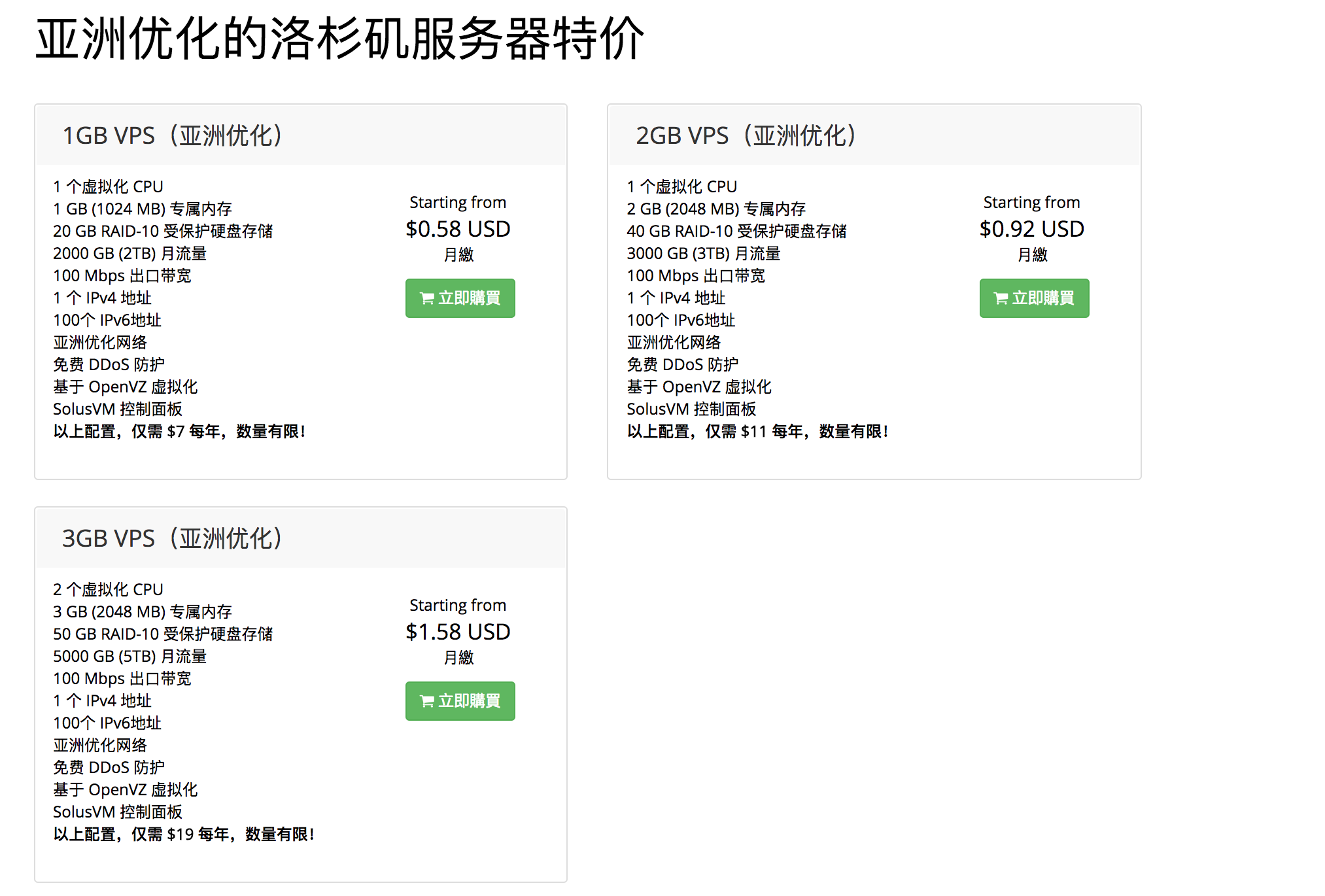Viewport: 1325px width, 896px height.
Task: Click the $1.58 USD price
Action: coord(458,632)
